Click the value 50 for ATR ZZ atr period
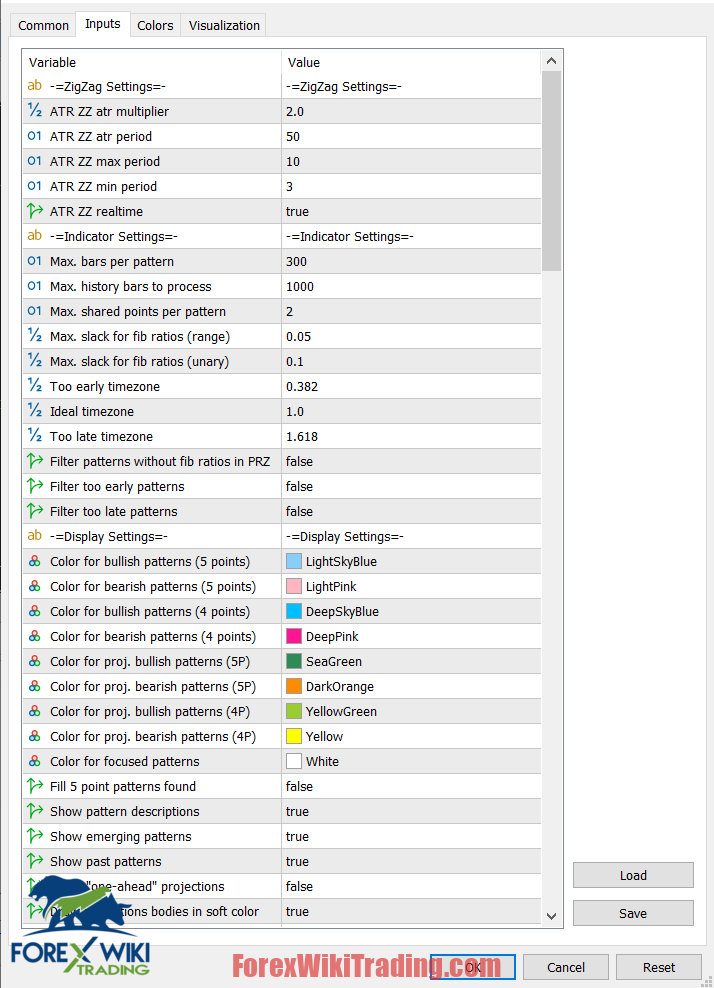The width and height of the screenshot is (714, 988). pos(293,137)
